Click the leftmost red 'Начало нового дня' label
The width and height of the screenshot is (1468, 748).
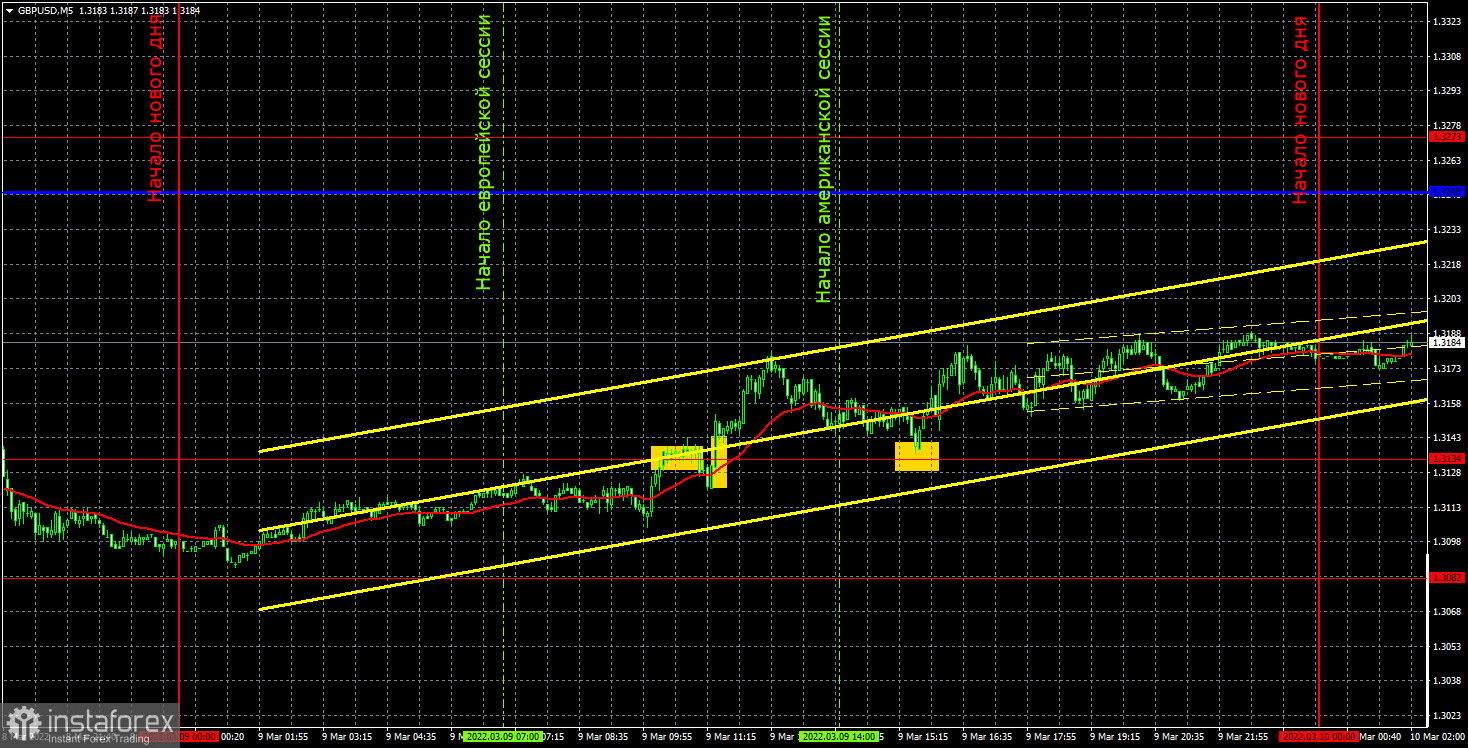point(156,109)
